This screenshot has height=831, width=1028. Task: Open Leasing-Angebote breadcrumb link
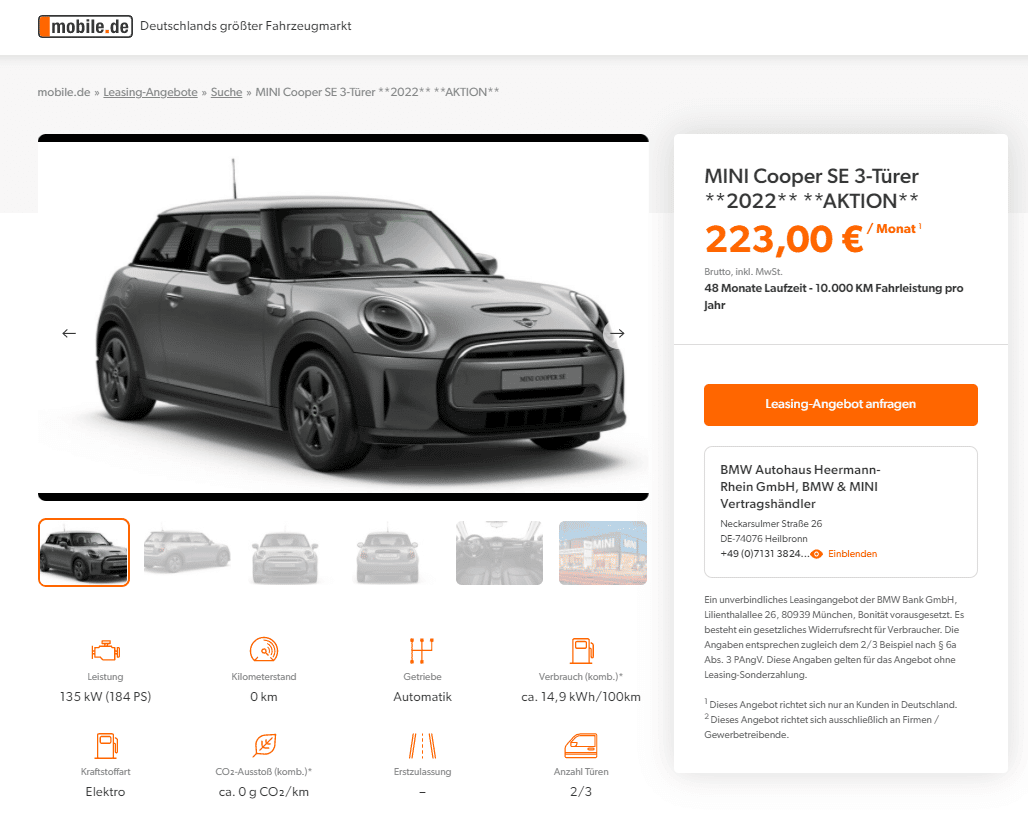click(x=150, y=92)
